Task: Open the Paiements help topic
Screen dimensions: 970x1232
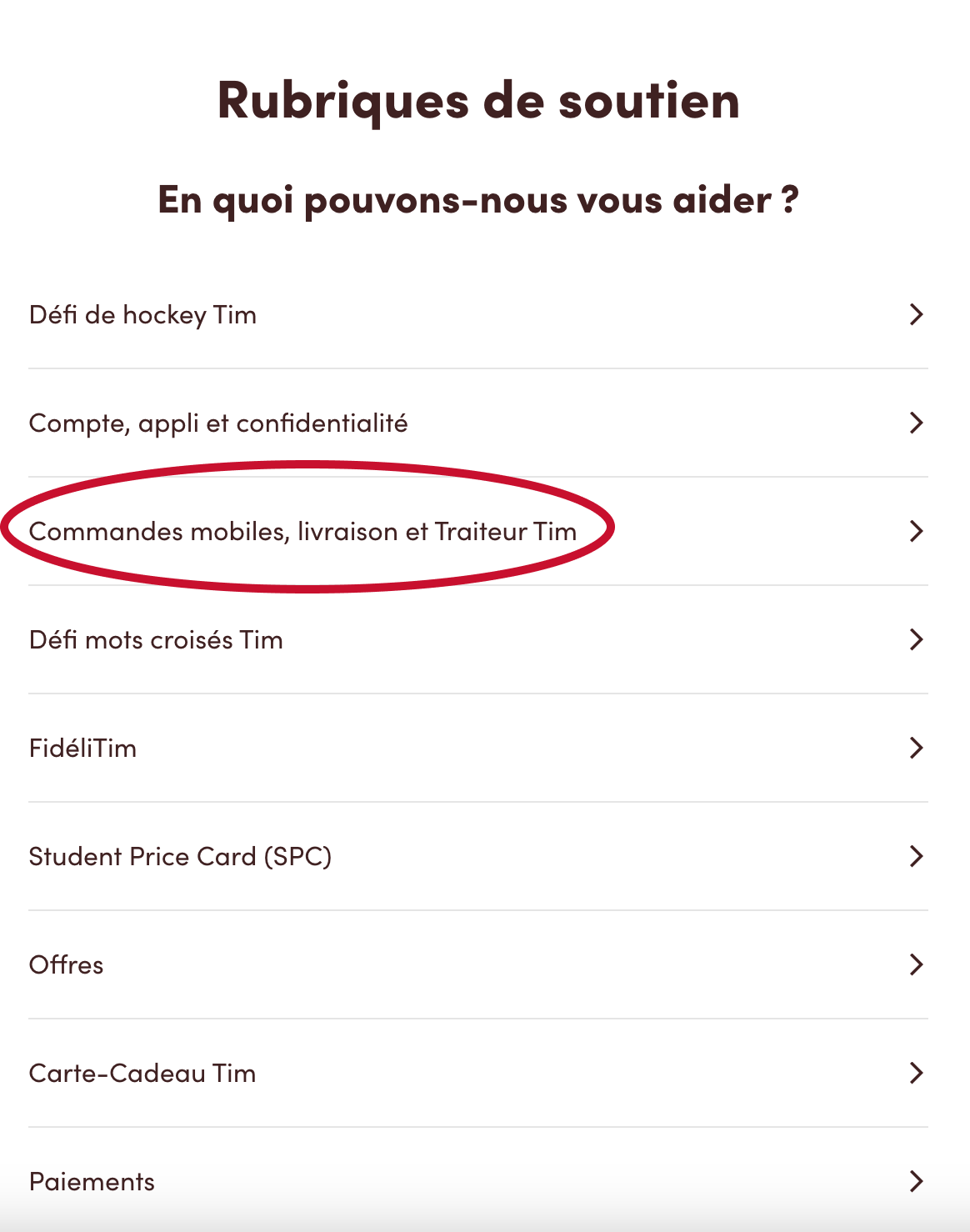Action: [92, 1182]
